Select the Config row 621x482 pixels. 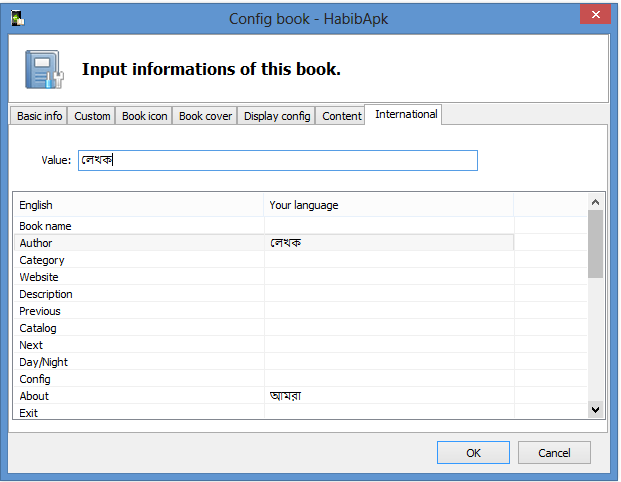coord(264,379)
